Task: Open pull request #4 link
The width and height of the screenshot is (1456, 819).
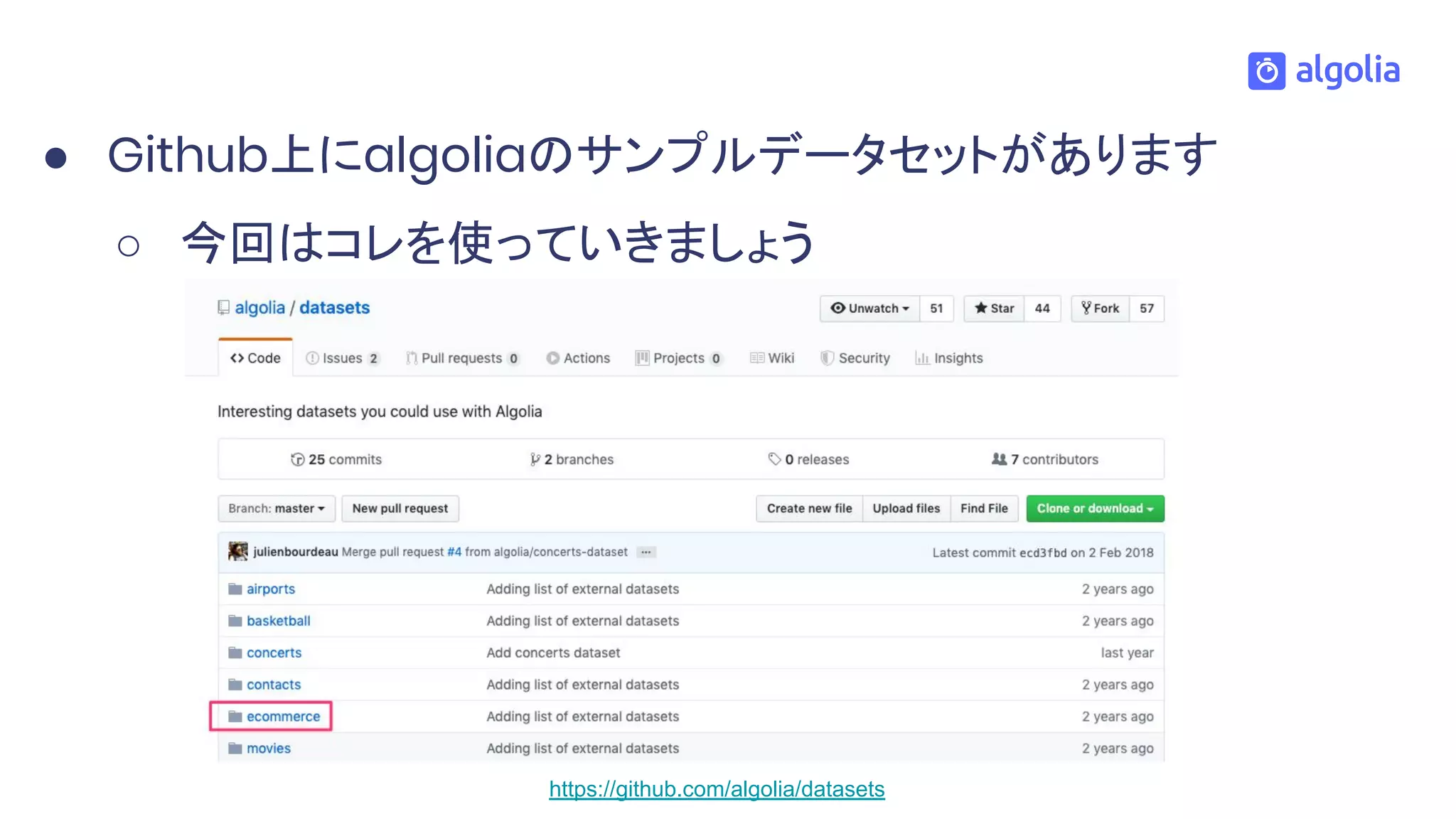Action: [454, 552]
